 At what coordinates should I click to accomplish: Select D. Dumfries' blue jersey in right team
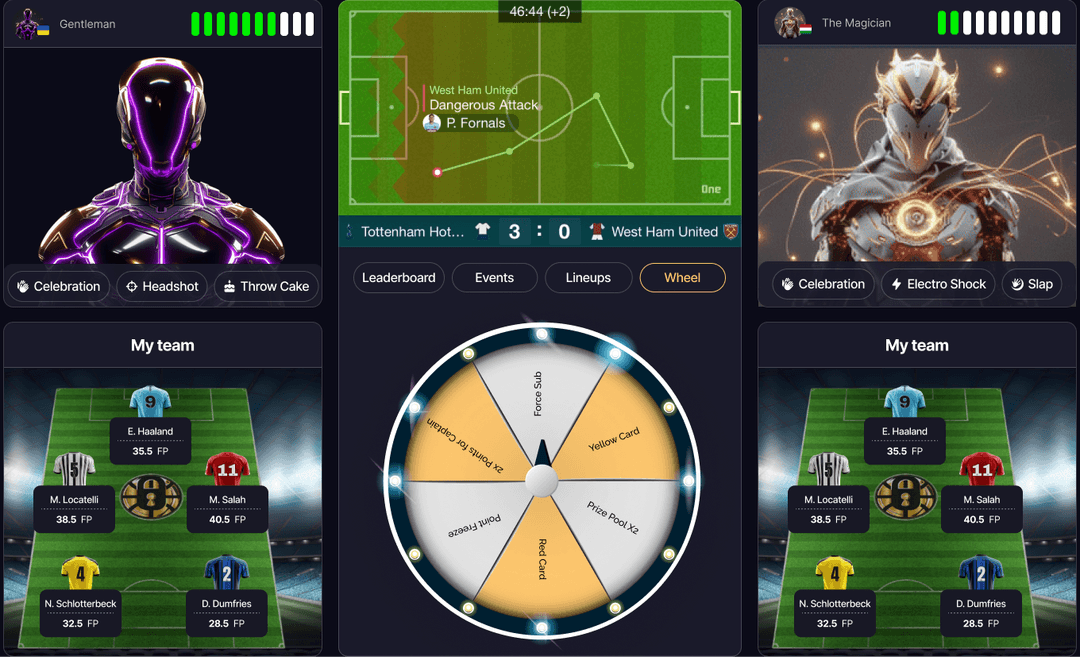click(980, 573)
